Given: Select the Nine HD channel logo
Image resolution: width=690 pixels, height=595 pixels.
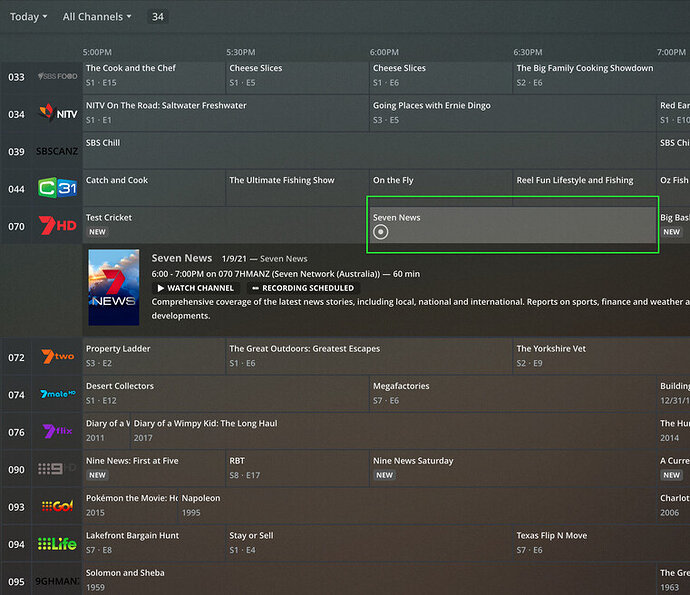Looking at the screenshot, I should pyautogui.click(x=57, y=469).
